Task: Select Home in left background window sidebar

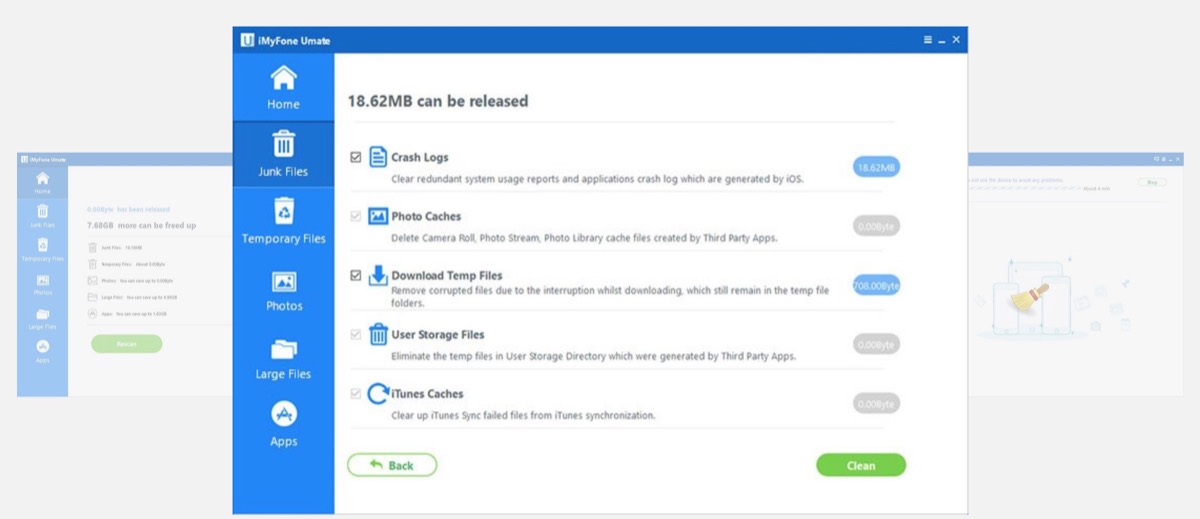Action: pyautogui.click(x=42, y=182)
